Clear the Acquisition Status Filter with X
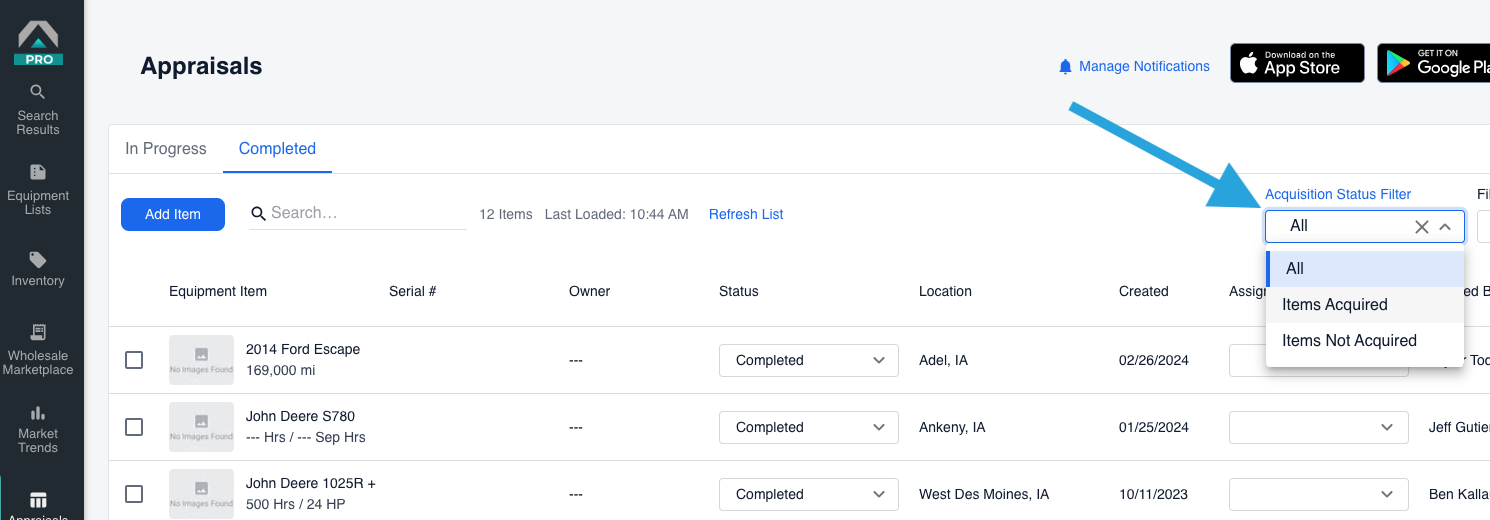The width and height of the screenshot is (1490, 520). pos(1421,227)
